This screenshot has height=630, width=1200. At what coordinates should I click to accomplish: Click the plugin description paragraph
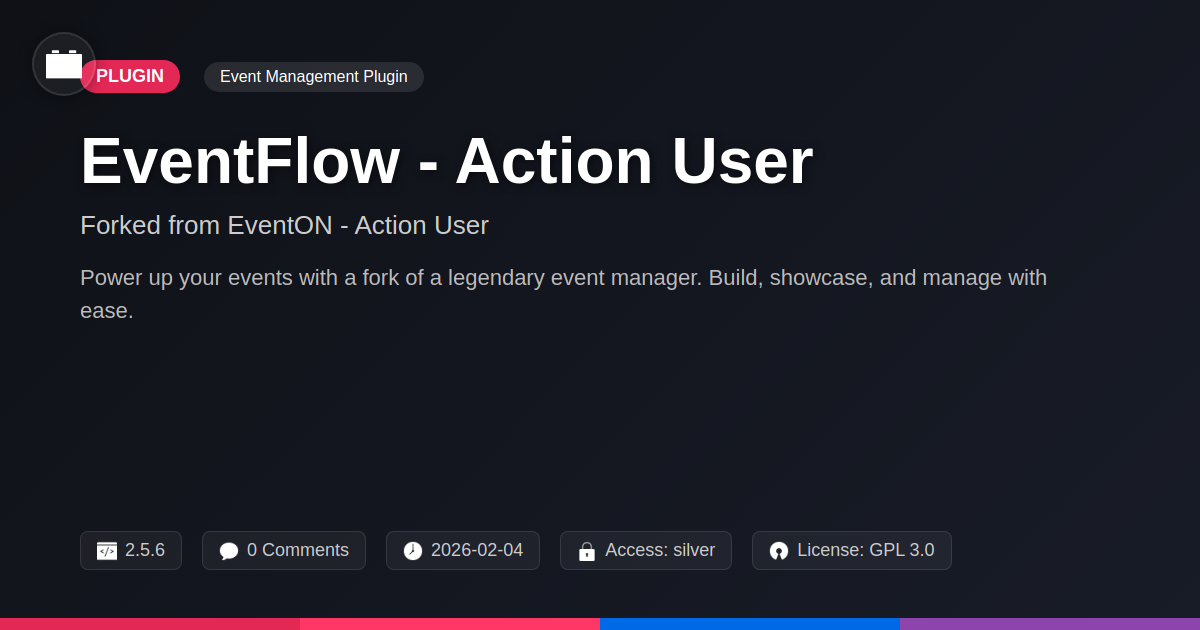pos(564,294)
